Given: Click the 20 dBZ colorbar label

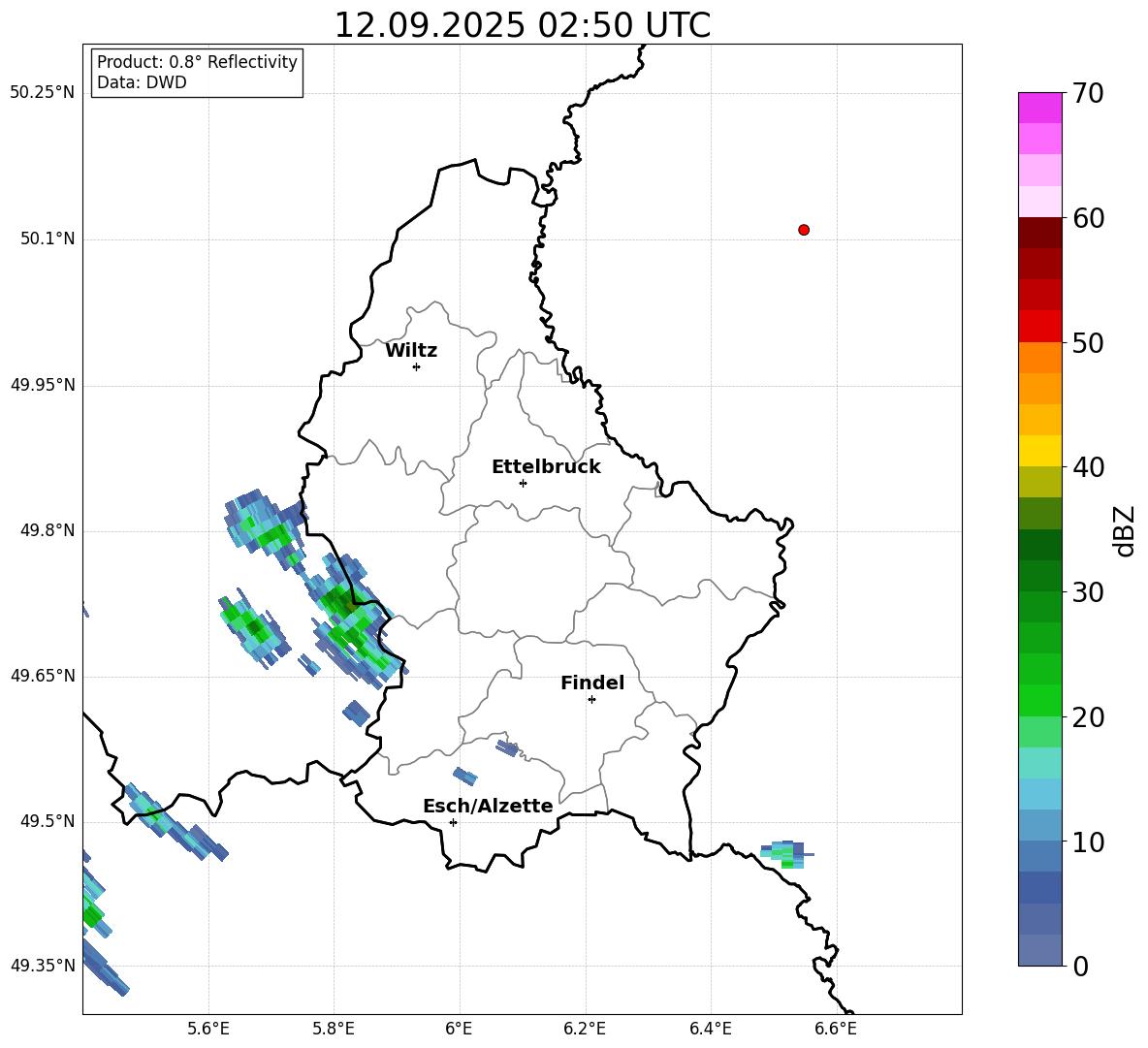Looking at the screenshot, I should [1088, 717].
